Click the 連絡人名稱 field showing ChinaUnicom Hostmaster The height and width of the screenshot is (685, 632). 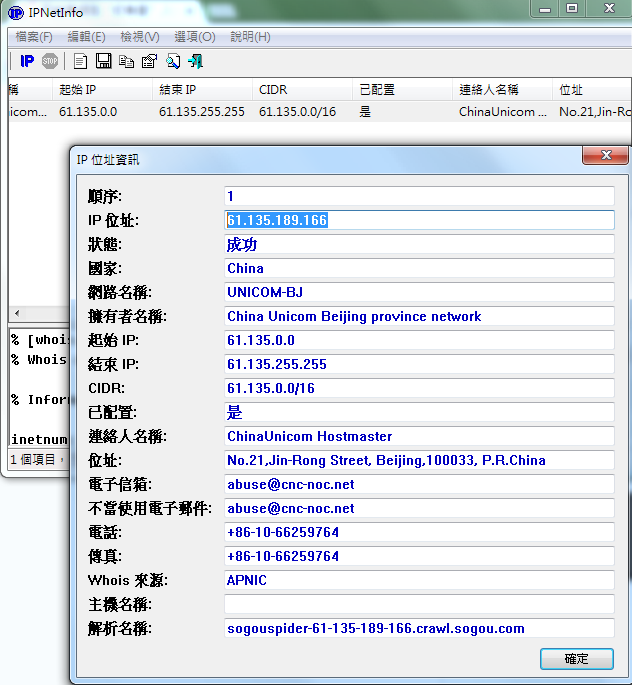(x=419, y=436)
